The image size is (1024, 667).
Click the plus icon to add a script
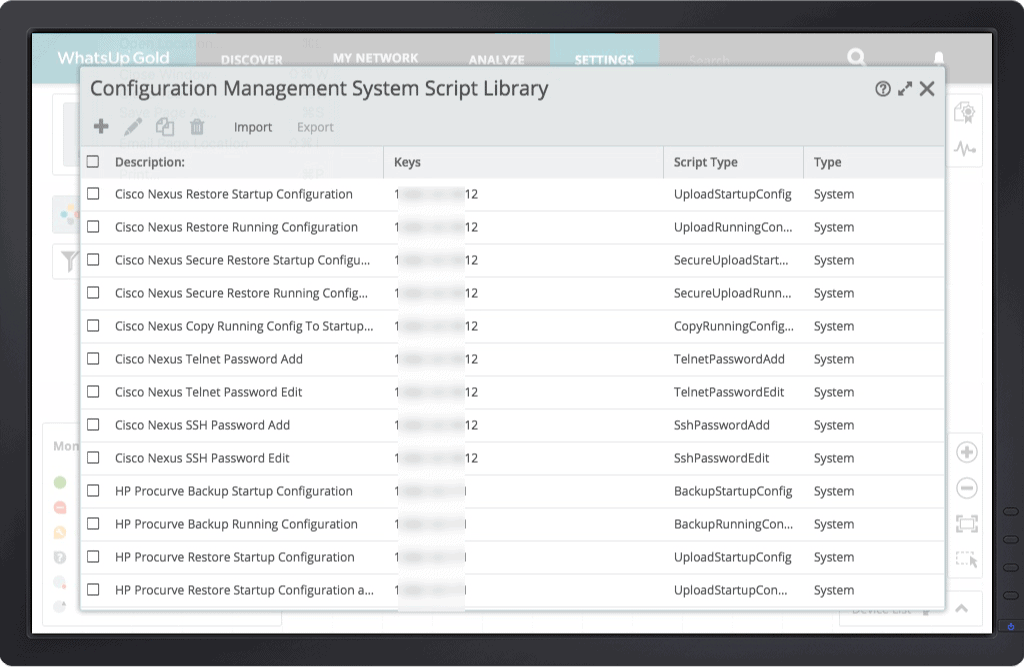[x=101, y=127]
